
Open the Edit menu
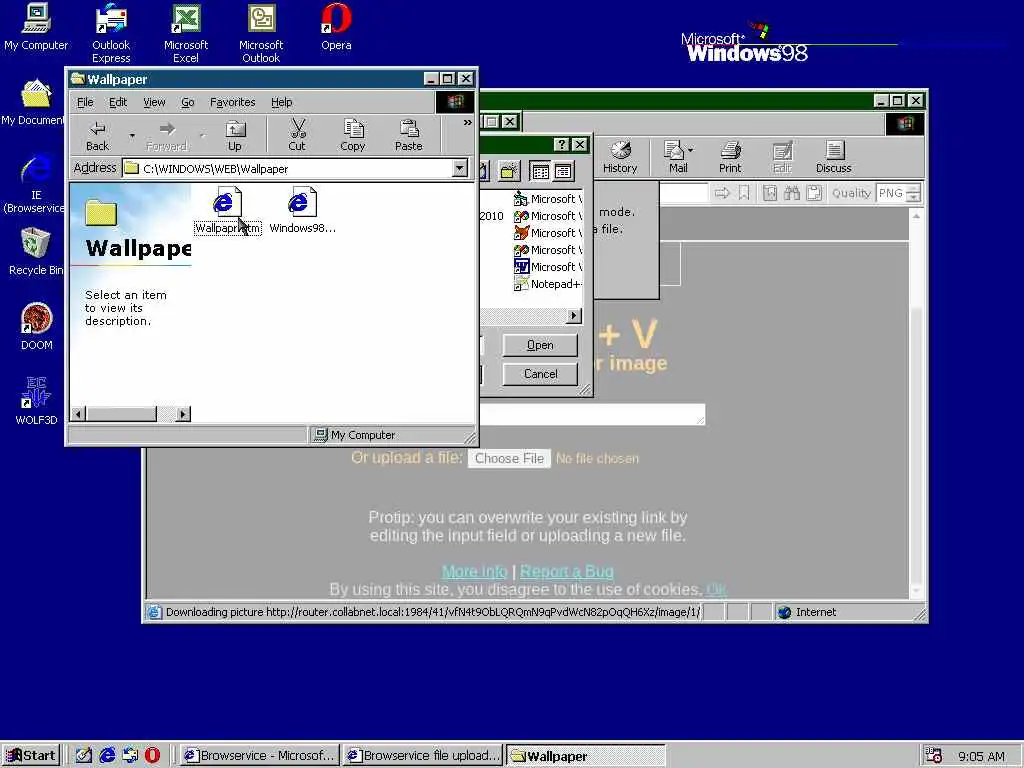tap(118, 102)
